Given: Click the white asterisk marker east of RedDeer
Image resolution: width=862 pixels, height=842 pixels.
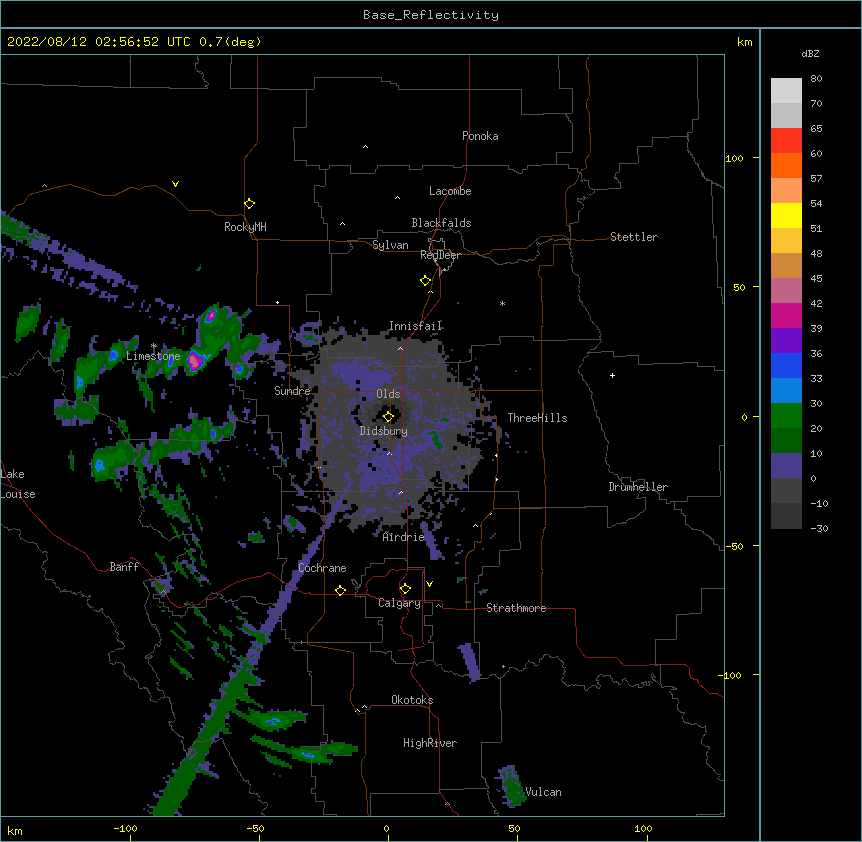Looking at the screenshot, I should [x=502, y=303].
